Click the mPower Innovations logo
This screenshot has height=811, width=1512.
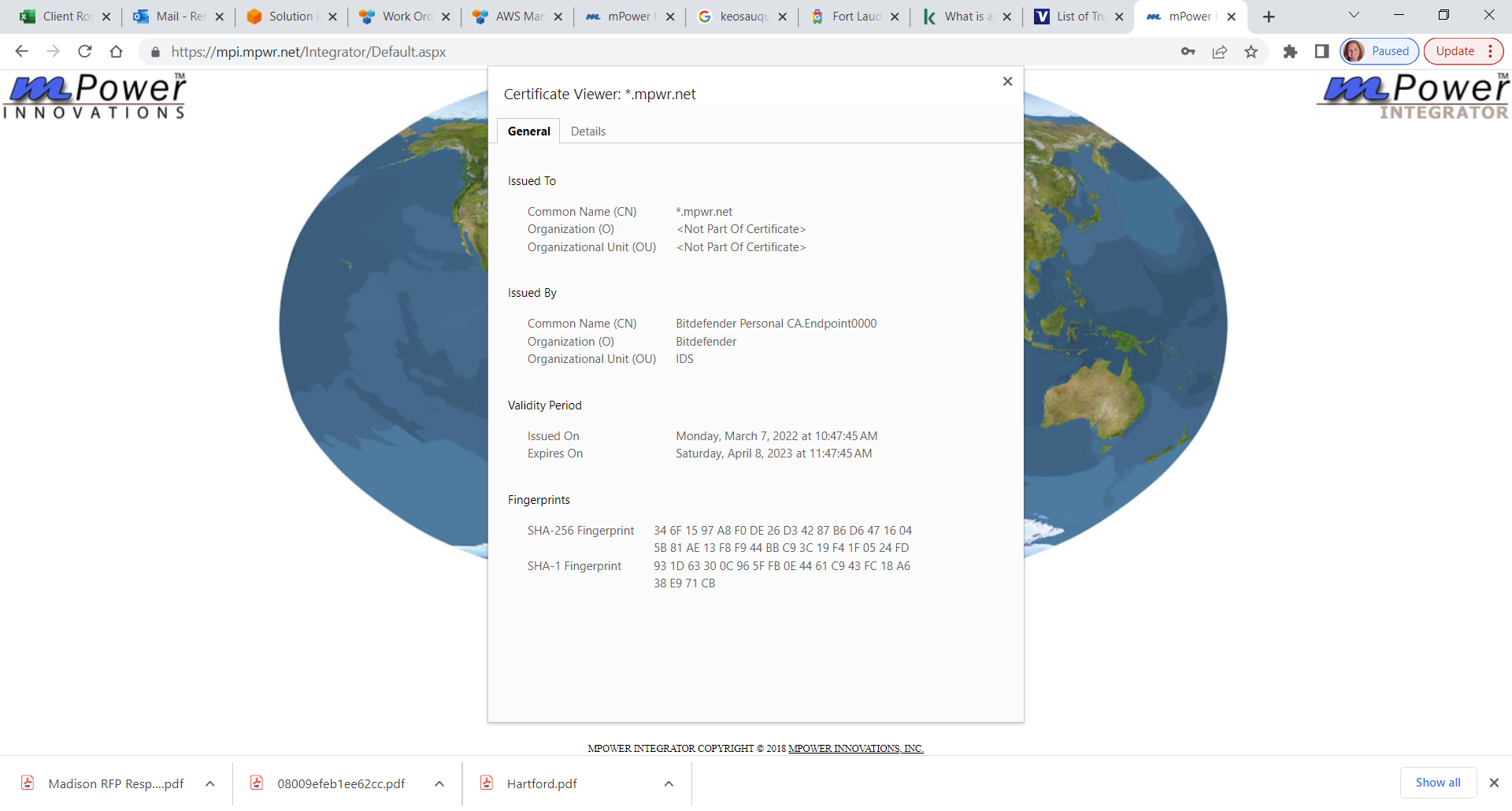(x=94, y=96)
